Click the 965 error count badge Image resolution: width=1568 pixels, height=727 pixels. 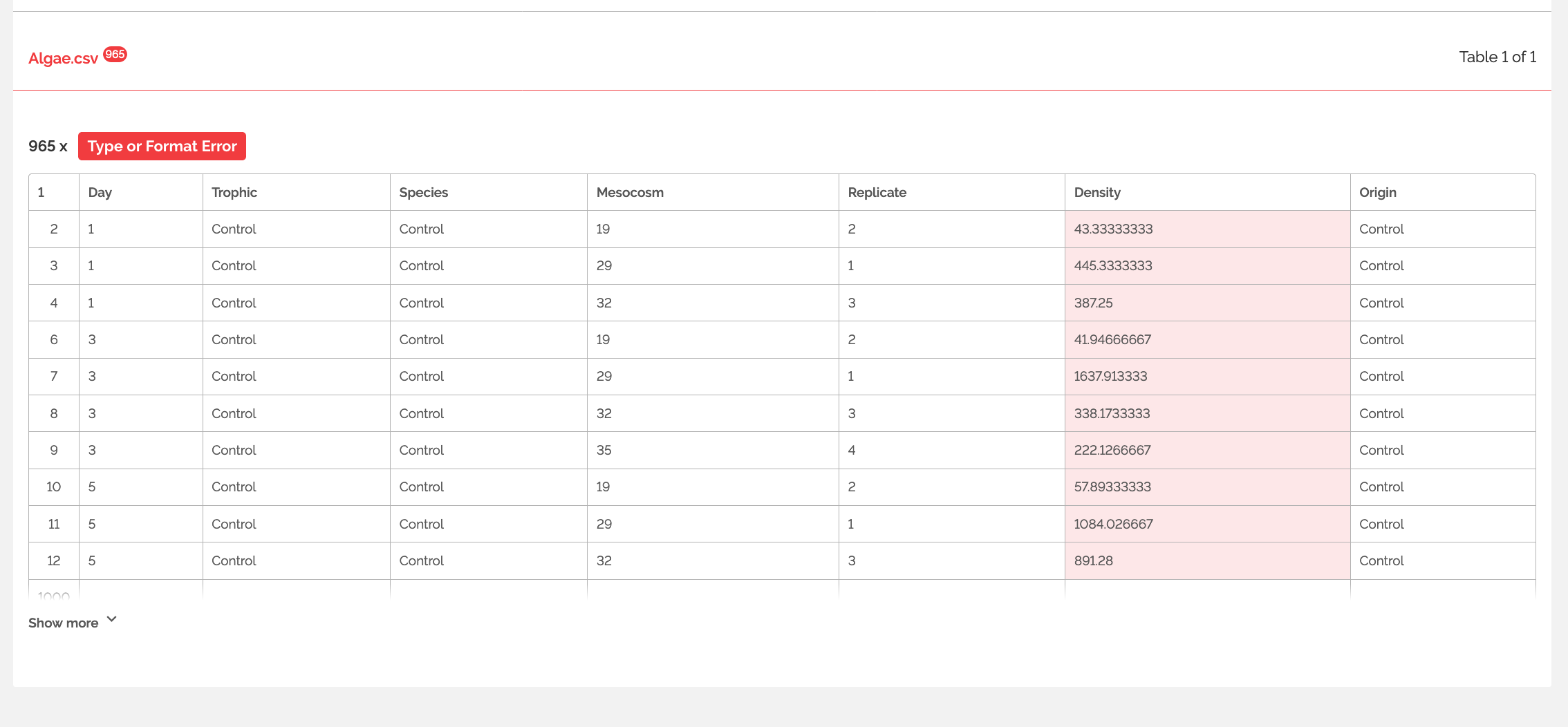pos(115,54)
